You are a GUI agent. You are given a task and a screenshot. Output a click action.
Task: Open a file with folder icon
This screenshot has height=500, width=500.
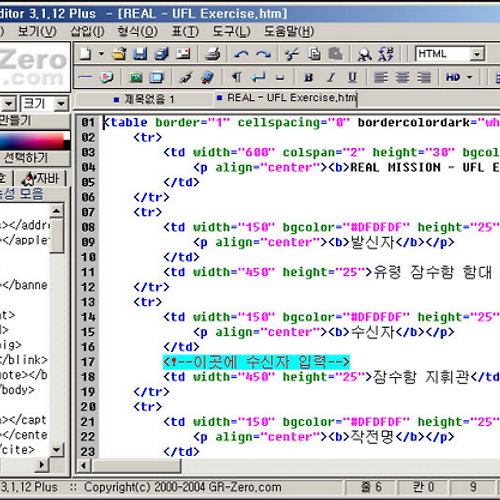pyautogui.click(x=119, y=53)
